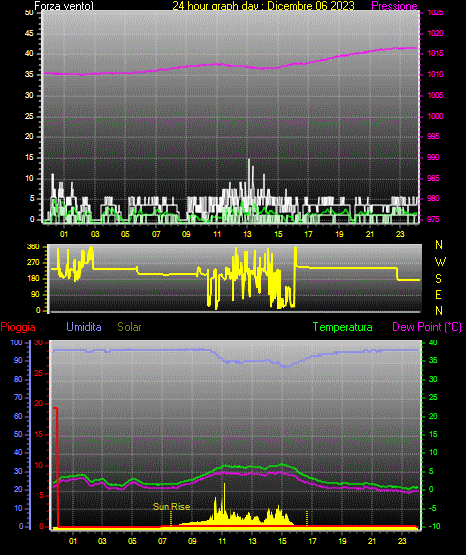Screen dimensions: 466x555
Task: Click hour 23 on wind graph axis
Action: point(400,234)
